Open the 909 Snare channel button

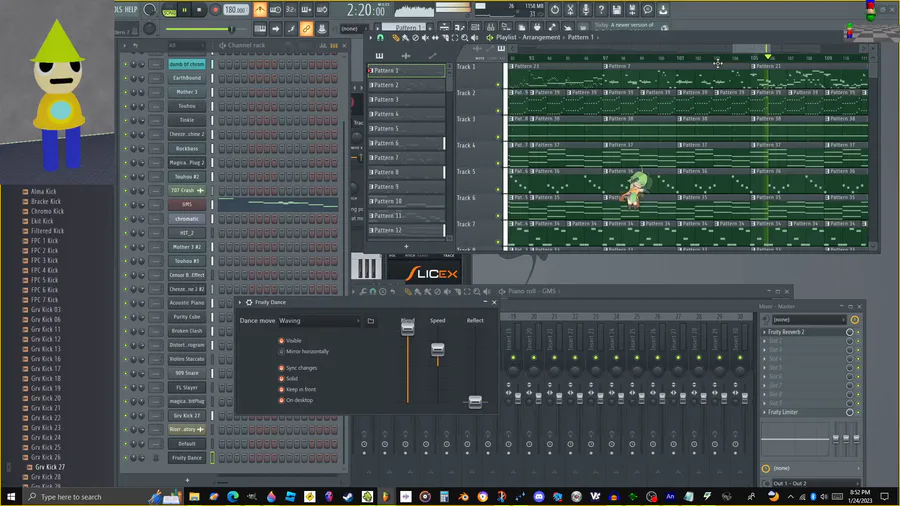187,373
